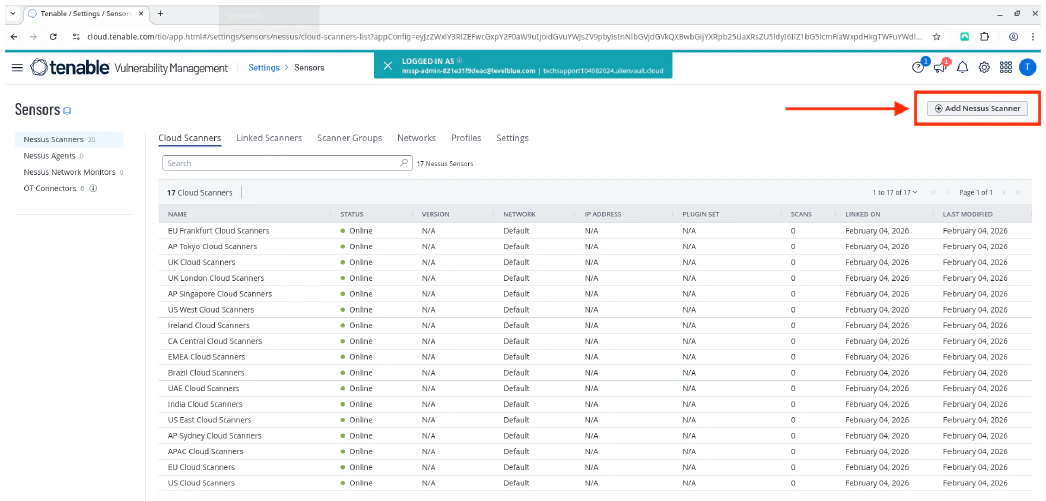Open the hamburger navigation menu
The image size is (1046, 501).
point(17,67)
